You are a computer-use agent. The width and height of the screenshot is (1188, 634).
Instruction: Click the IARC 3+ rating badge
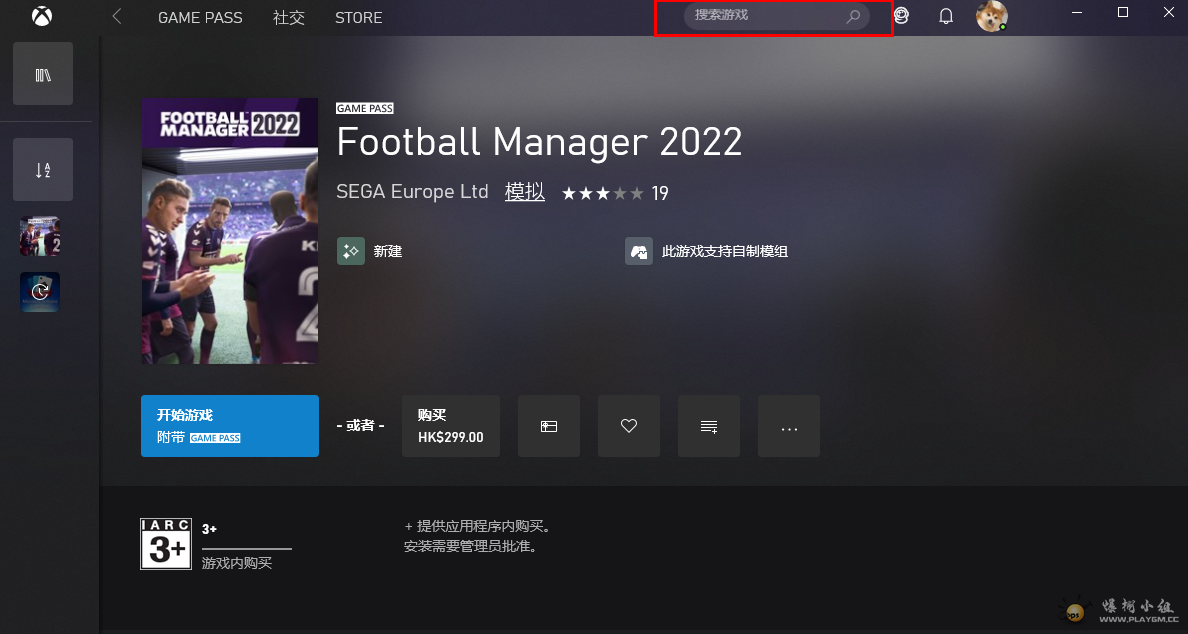pyautogui.click(x=166, y=544)
